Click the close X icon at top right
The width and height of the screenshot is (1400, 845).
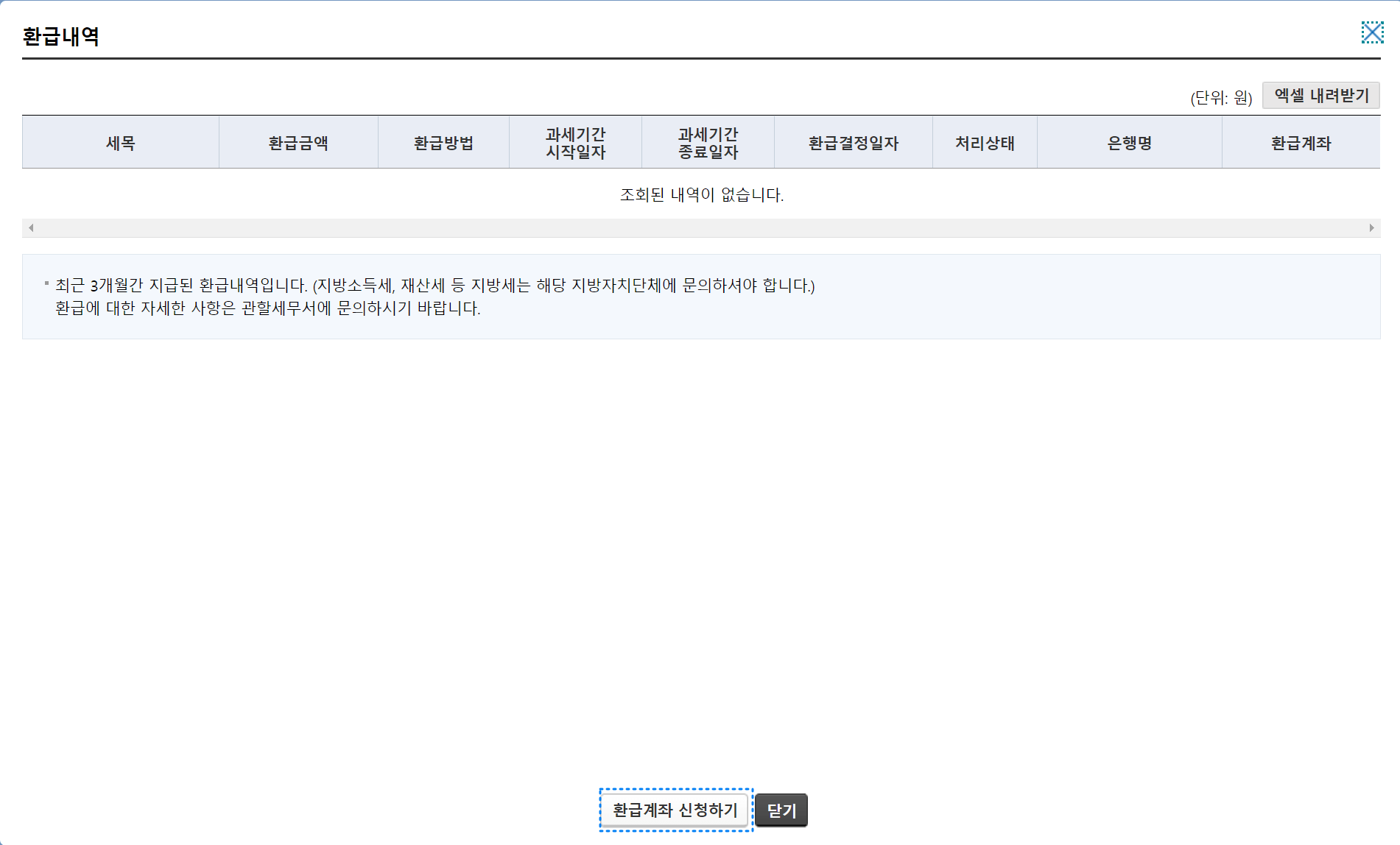point(1373,32)
